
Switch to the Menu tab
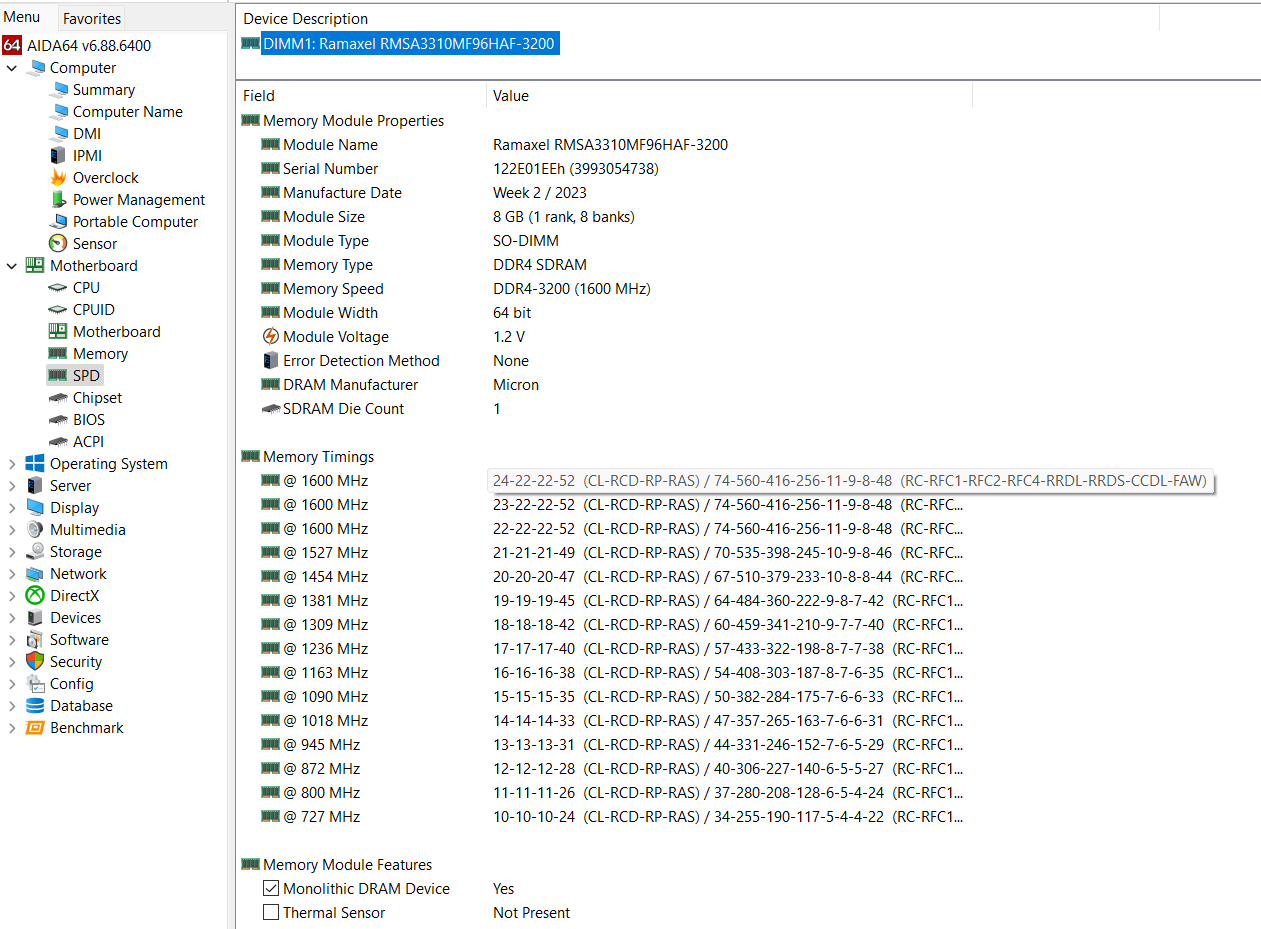(x=22, y=17)
